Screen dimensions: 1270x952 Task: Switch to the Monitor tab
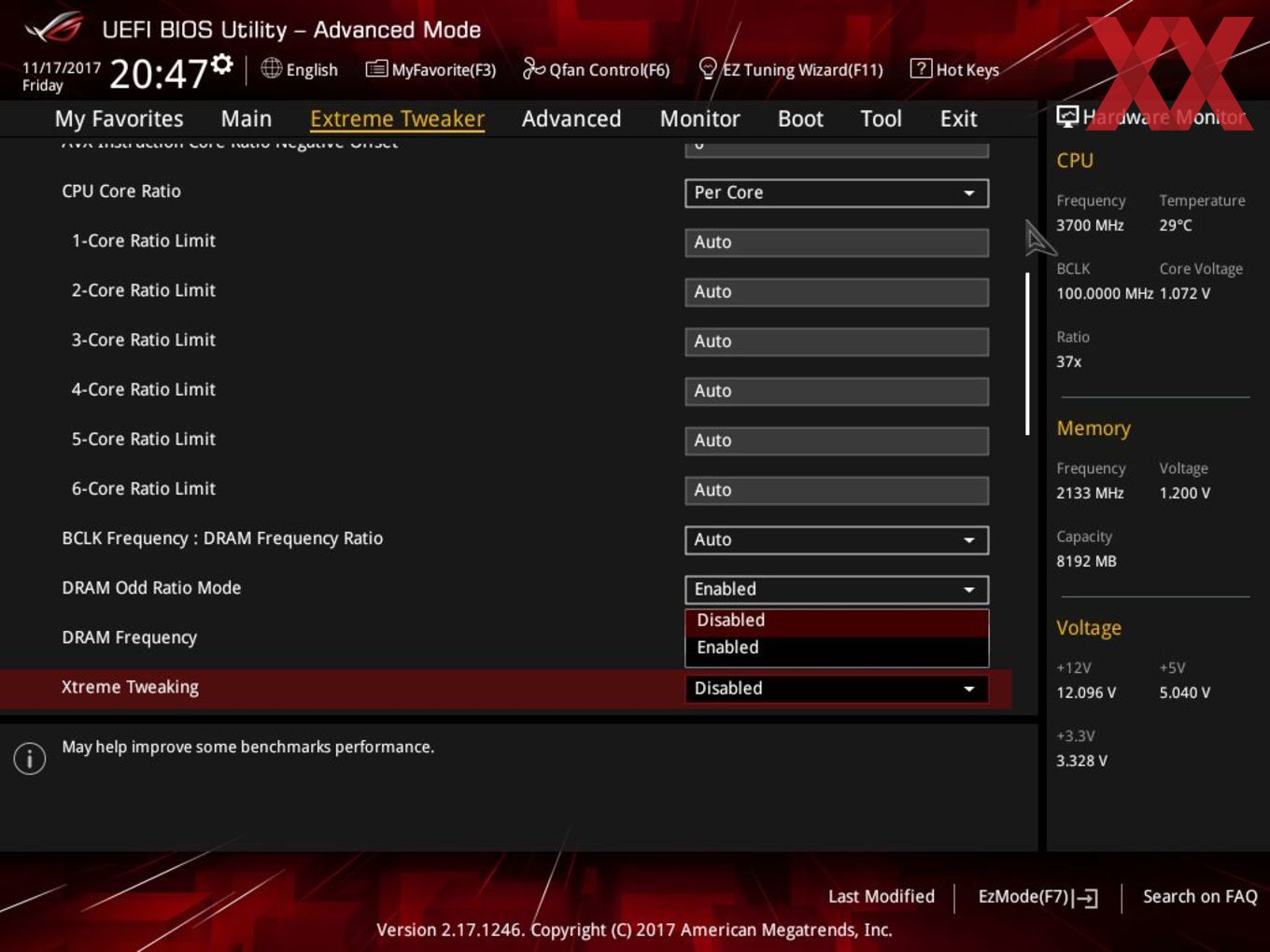699,119
